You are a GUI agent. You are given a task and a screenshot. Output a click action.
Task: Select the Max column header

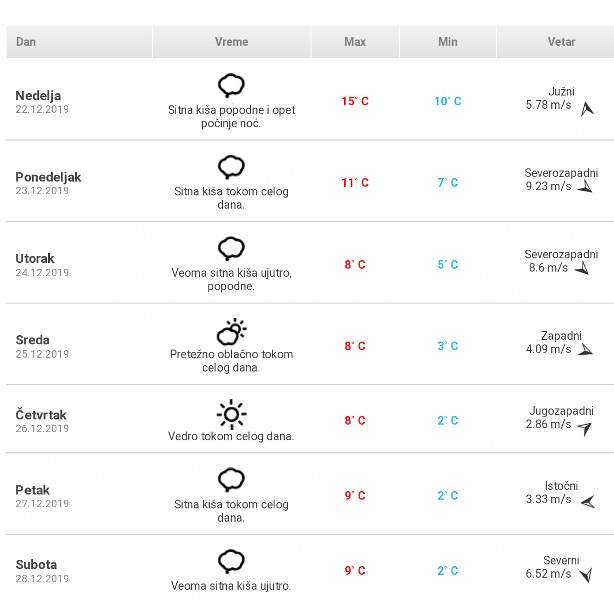pos(355,42)
